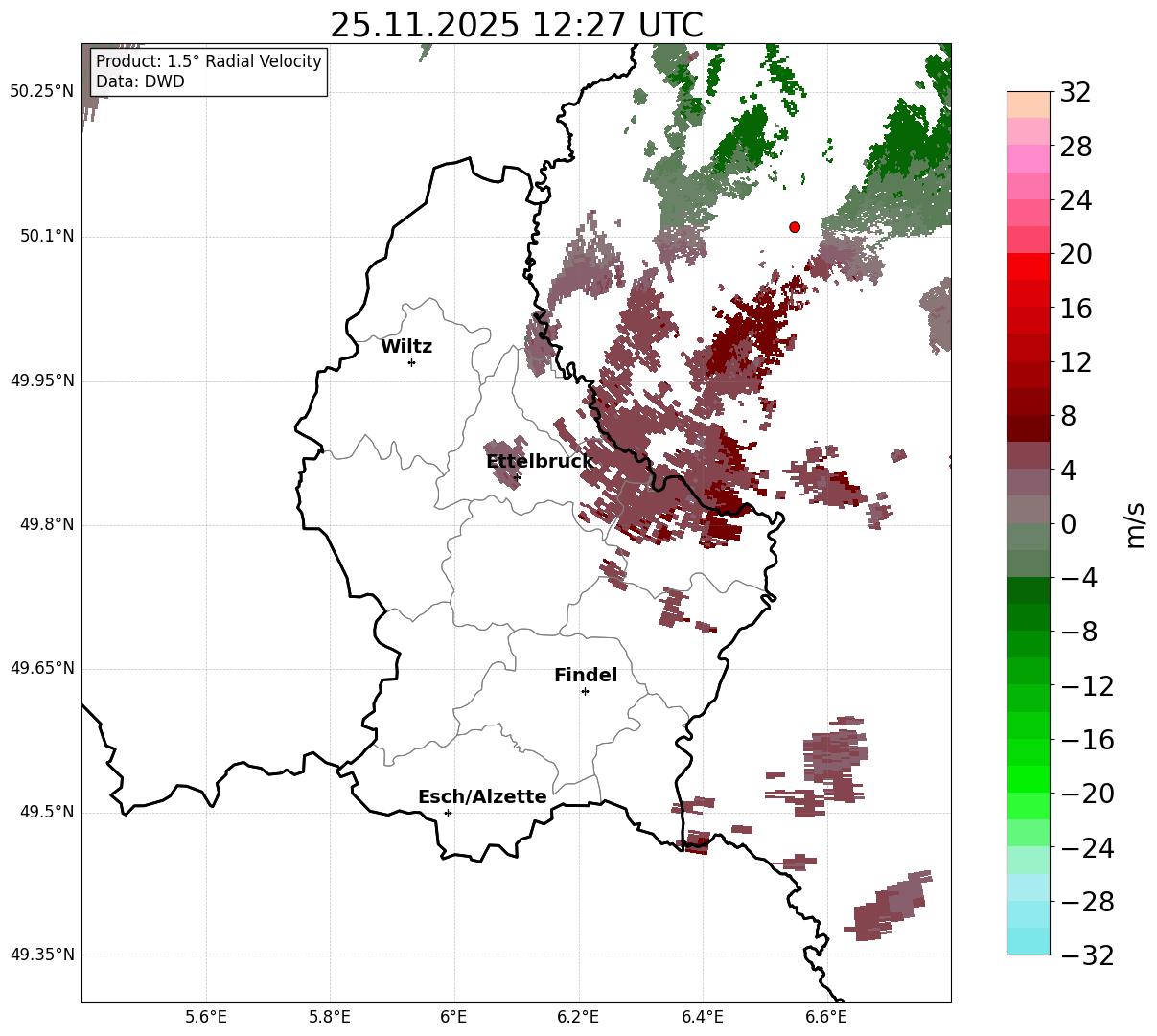Click the colorbar tick label 24
Viewport: 1157px width, 1036px height.
1076,201
